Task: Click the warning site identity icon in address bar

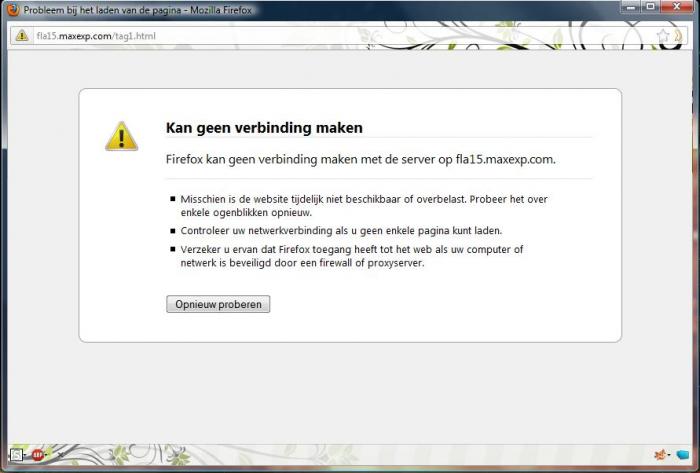Action: point(21,36)
